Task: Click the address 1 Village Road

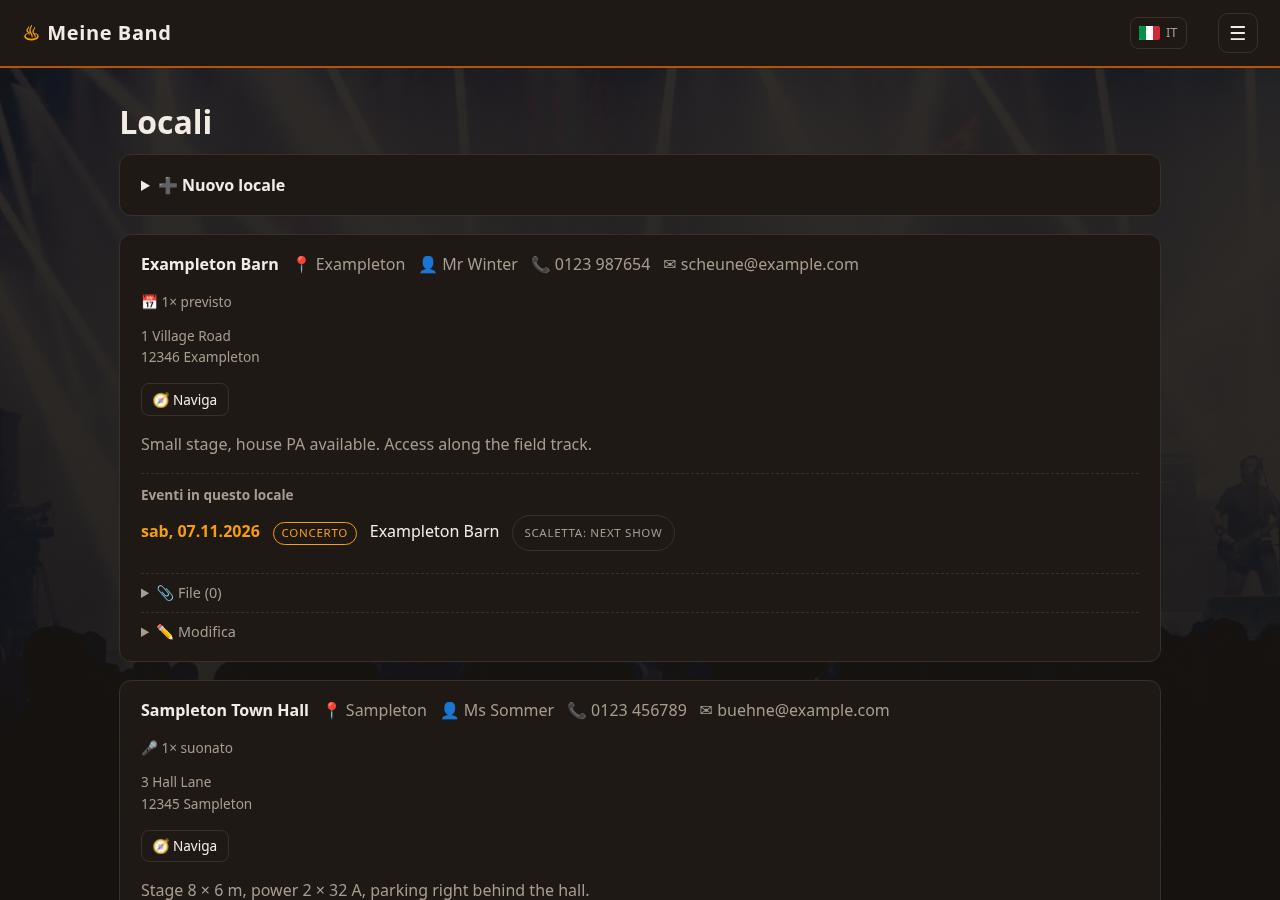Action: point(186,336)
